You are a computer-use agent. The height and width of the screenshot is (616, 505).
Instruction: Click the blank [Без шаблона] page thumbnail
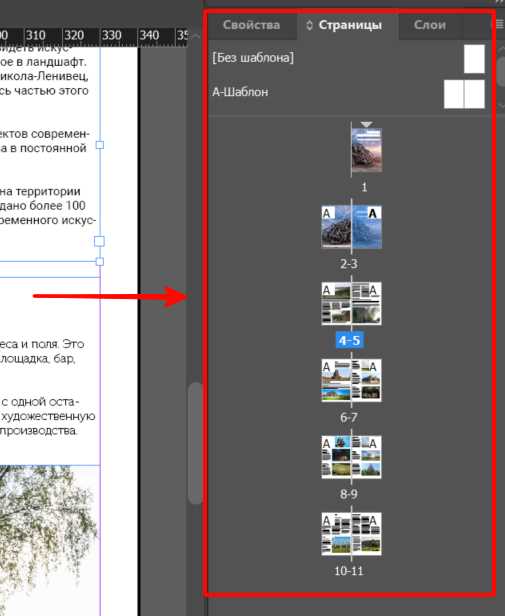click(x=474, y=59)
